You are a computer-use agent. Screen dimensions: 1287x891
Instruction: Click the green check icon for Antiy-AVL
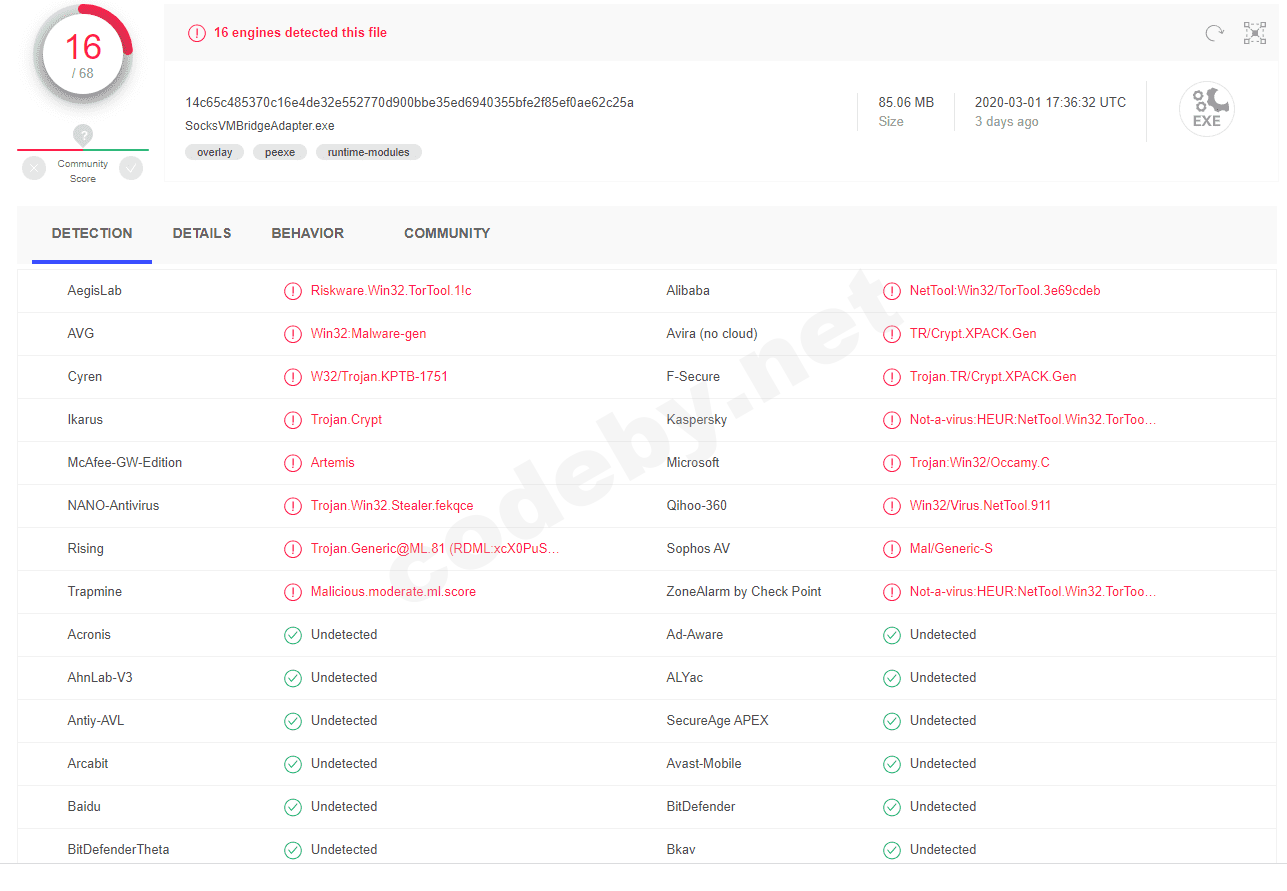[293, 721]
